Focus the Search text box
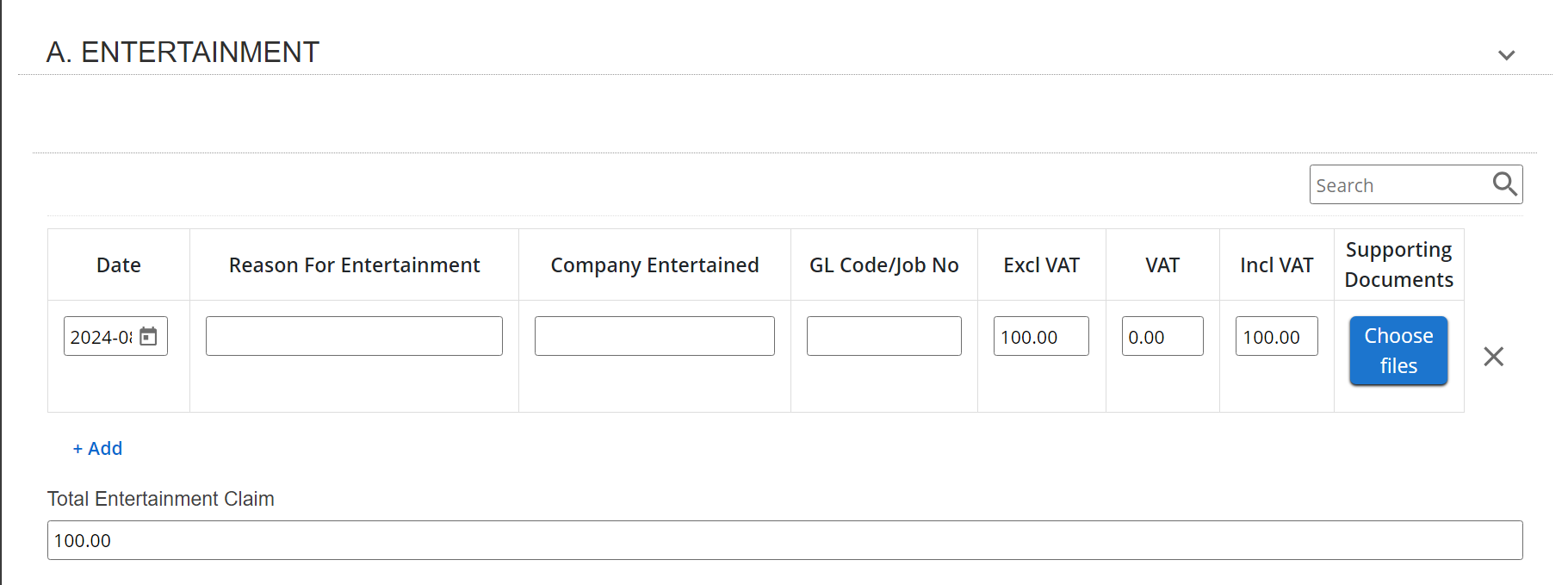The height and width of the screenshot is (585, 1568). click(x=1399, y=185)
